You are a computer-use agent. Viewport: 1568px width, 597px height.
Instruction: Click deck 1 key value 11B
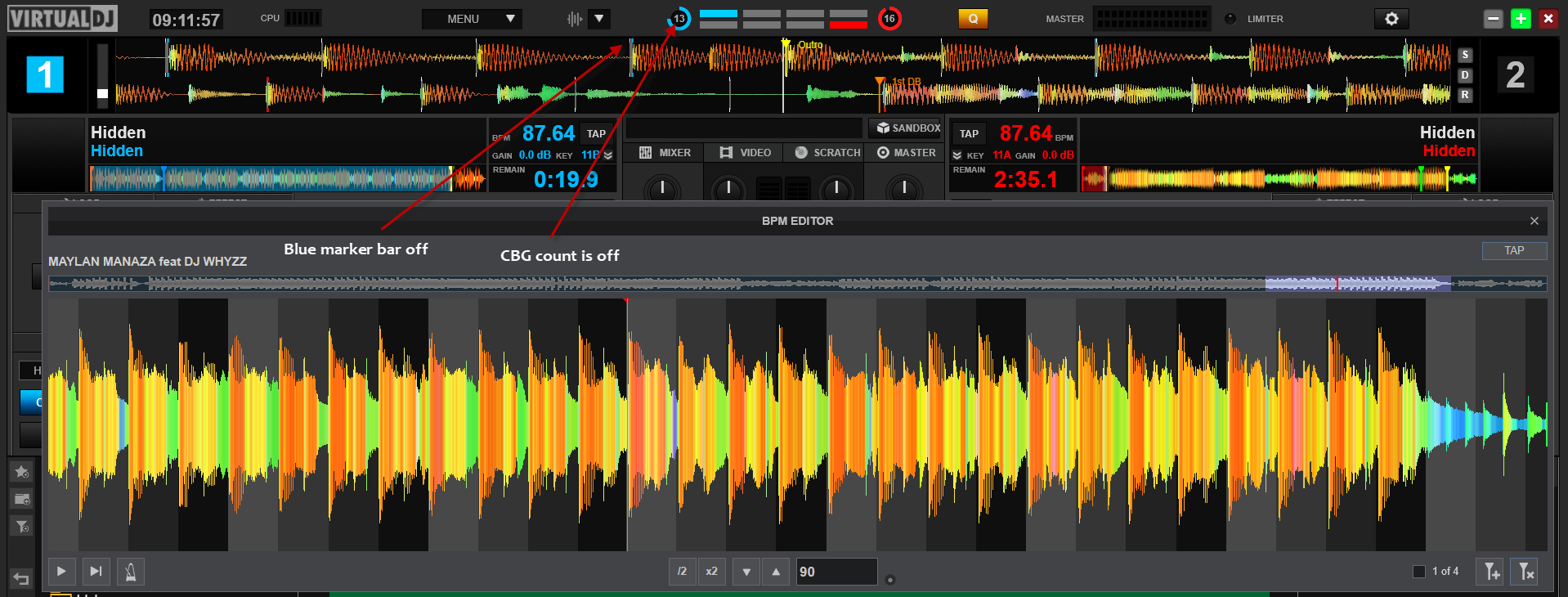tap(589, 155)
